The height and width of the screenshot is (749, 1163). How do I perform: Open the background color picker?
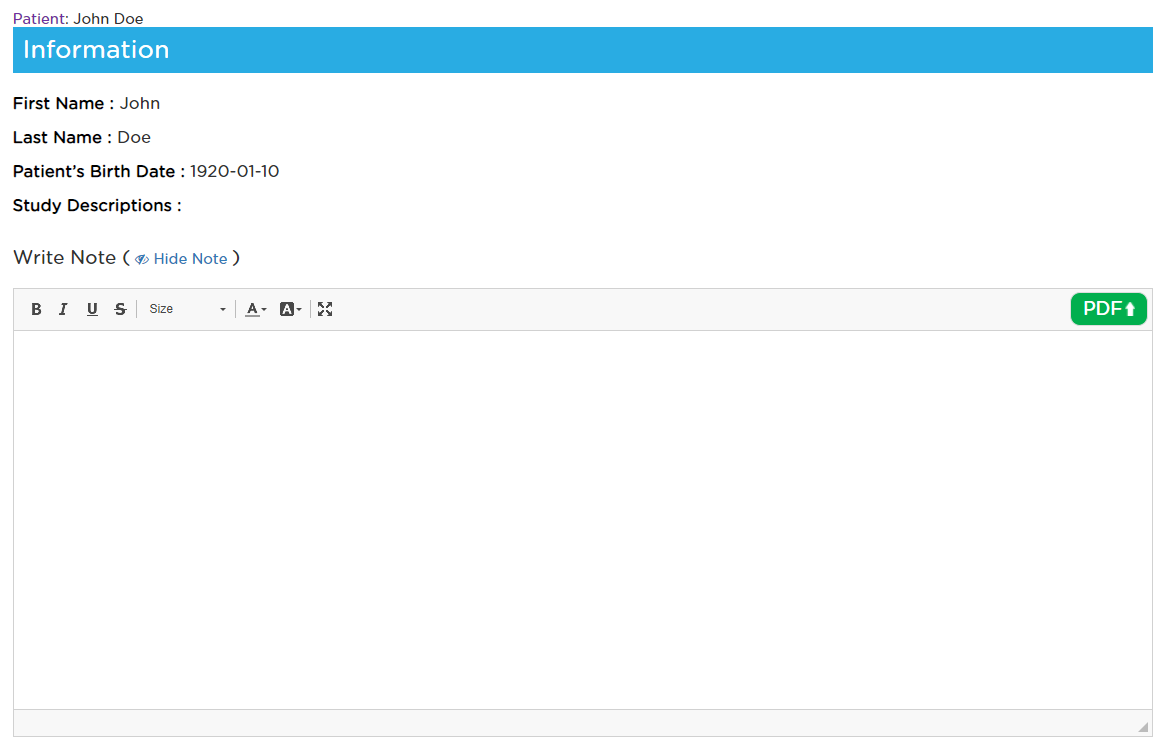pyautogui.click(x=290, y=309)
